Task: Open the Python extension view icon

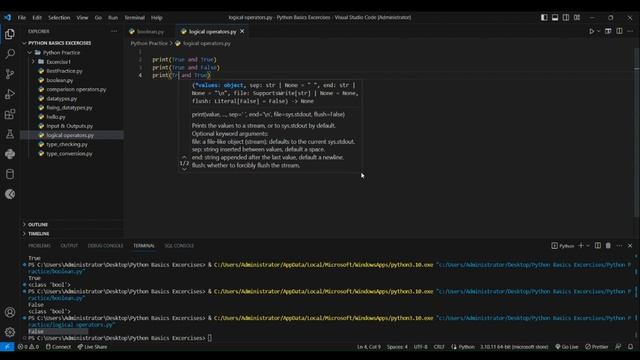Action: (x=10, y=154)
